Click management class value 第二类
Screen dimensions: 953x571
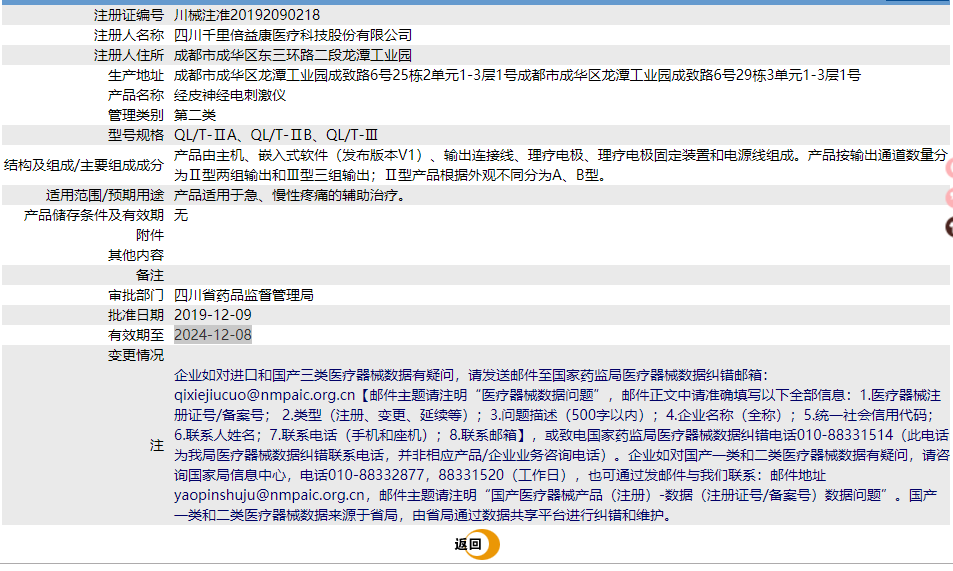click(x=195, y=116)
